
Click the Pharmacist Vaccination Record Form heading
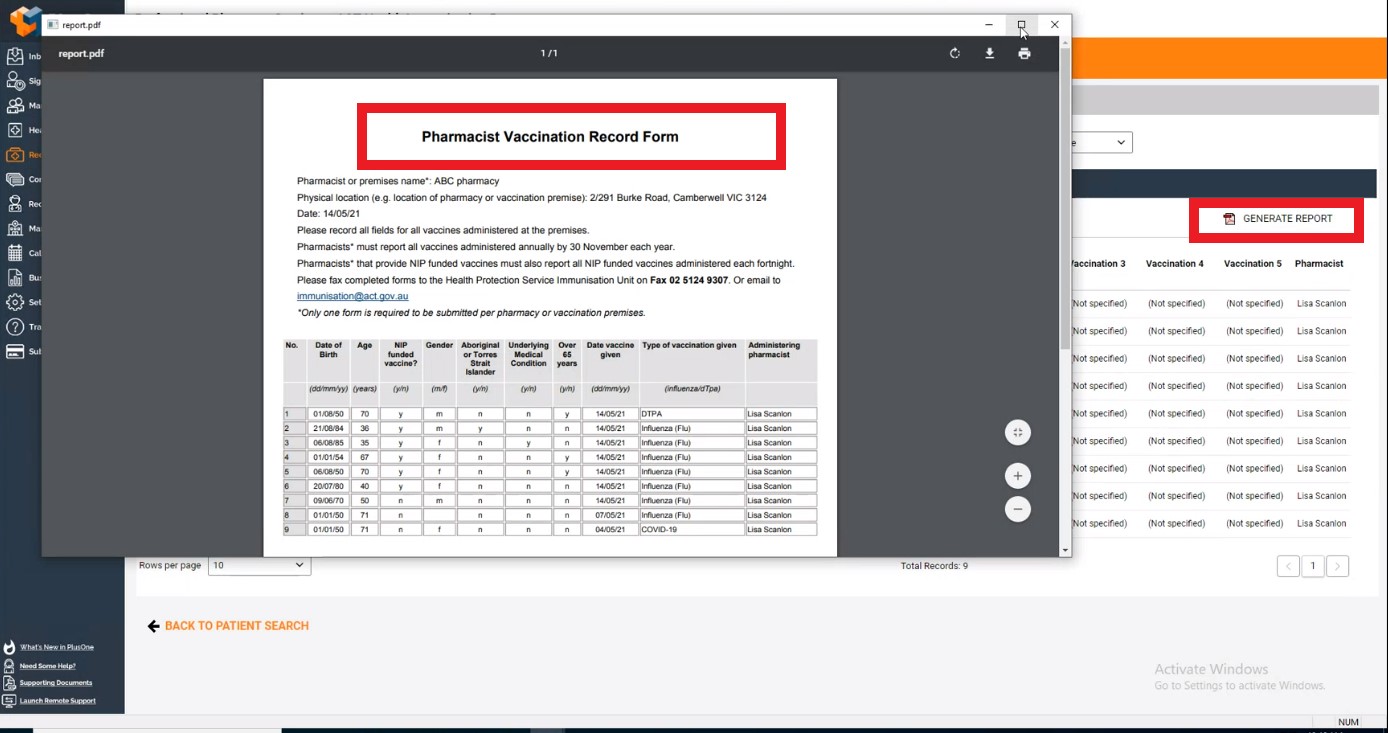pyautogui.click(x=550, y=137)
